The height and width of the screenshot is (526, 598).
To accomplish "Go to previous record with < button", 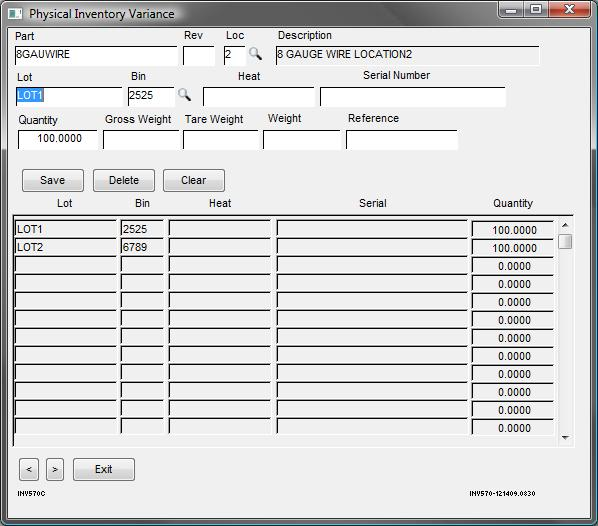I will tap(29, 469).
